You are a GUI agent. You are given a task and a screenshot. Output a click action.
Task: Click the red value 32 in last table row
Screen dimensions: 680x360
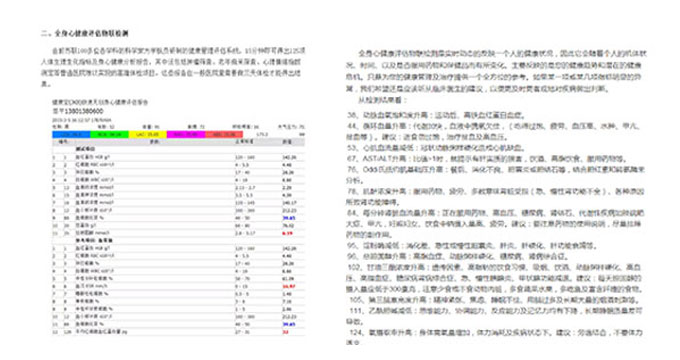(285, 332)
